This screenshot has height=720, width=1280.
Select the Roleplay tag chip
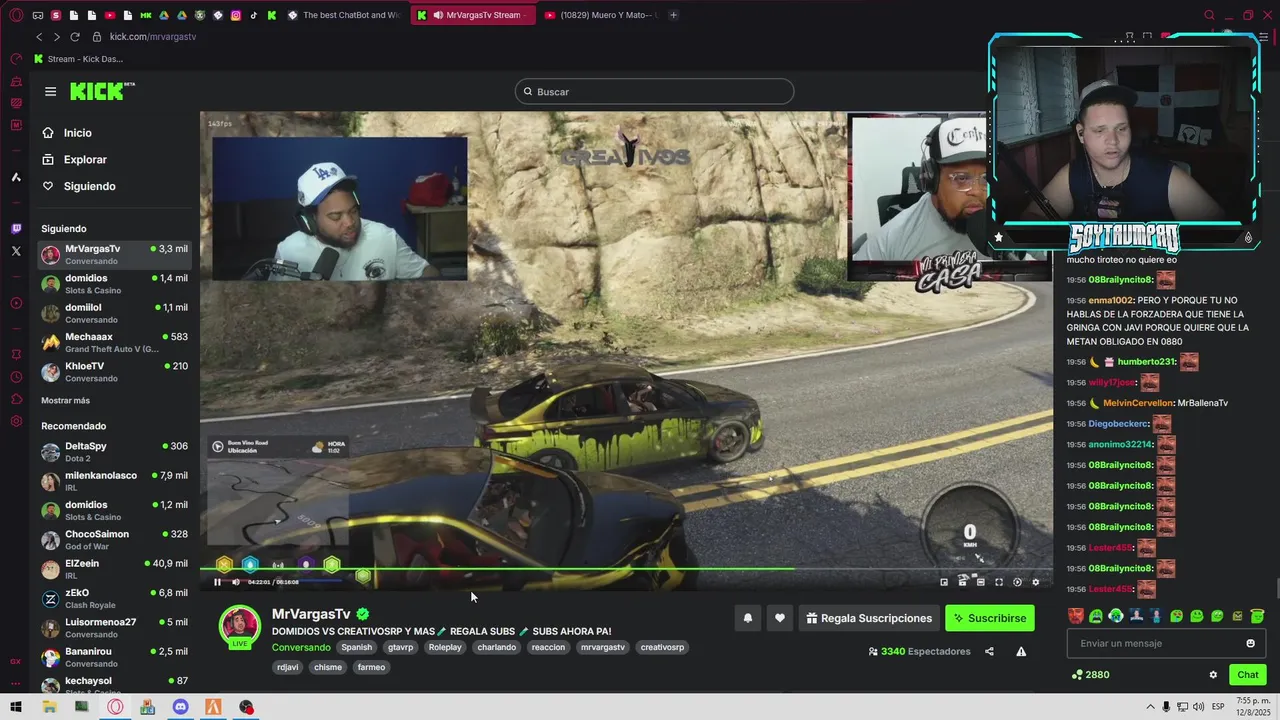(445, 647)
